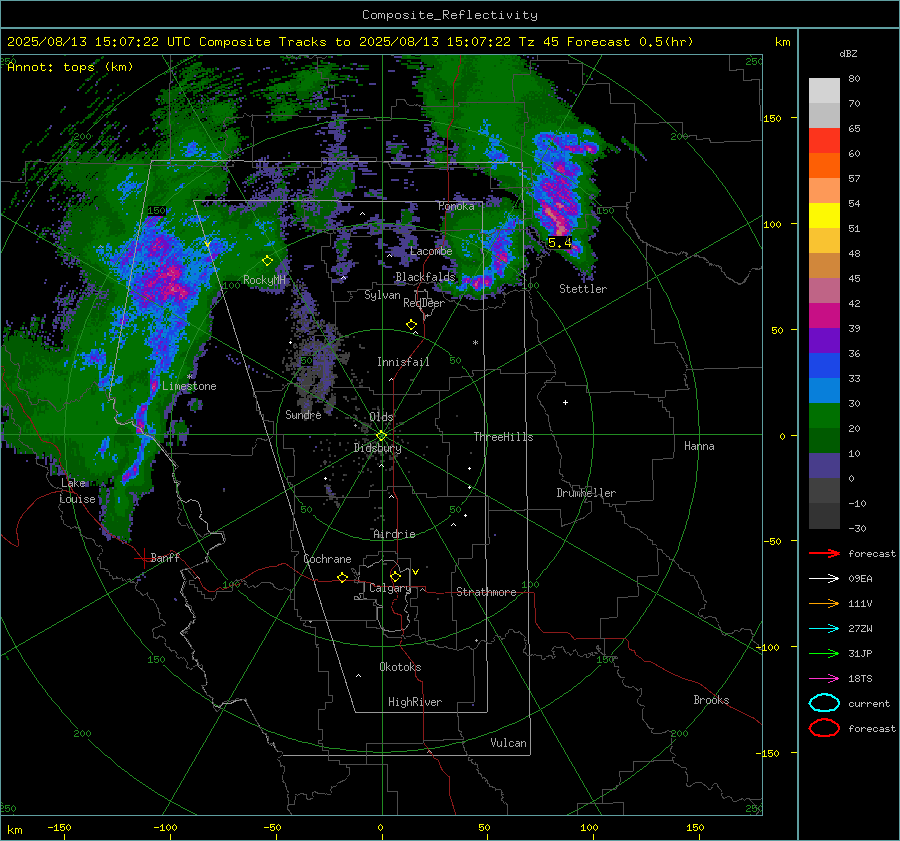This screenshot has height=841, width=900.
Task: Click the radar center diamond near Olds
Action: tap(382, 436)
